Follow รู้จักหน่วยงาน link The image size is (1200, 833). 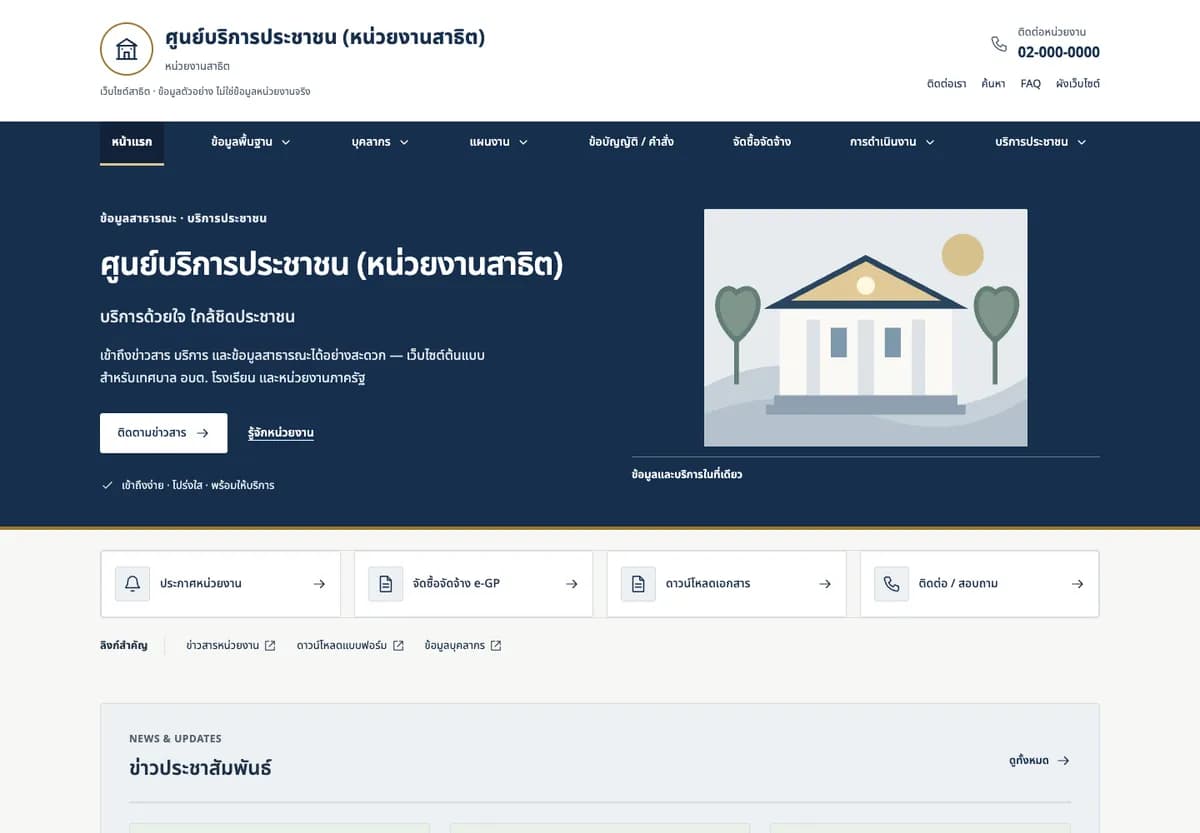[281, 433]
